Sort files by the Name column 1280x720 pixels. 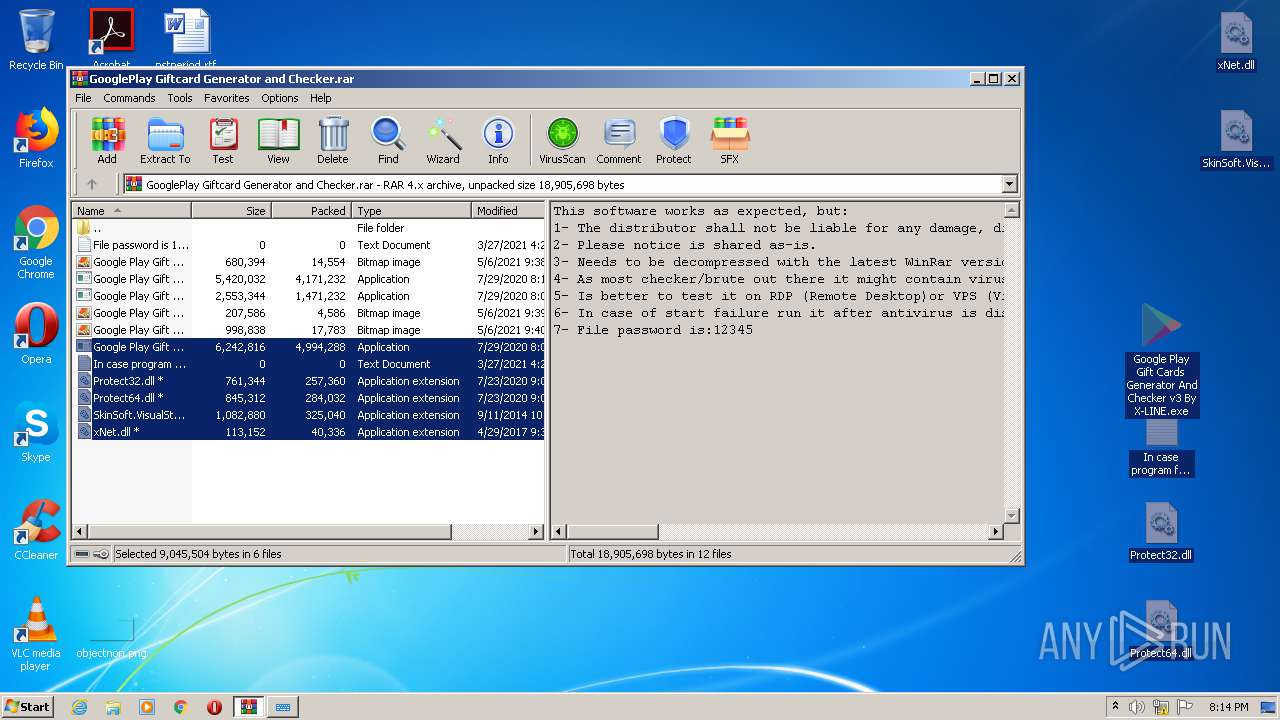(131, 210)
